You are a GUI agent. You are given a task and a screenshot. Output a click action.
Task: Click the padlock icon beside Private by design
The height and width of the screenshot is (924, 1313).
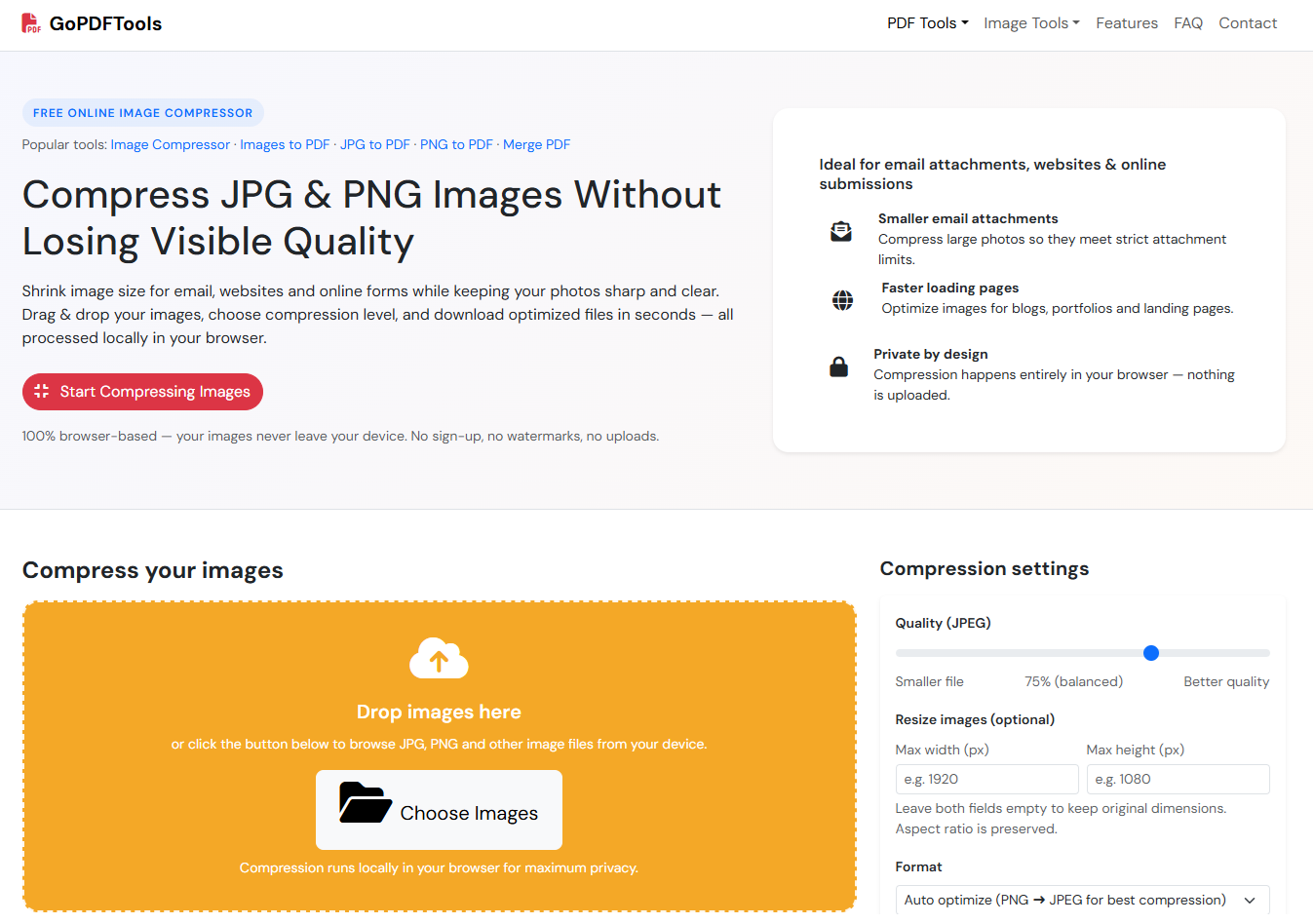(838, 366)
